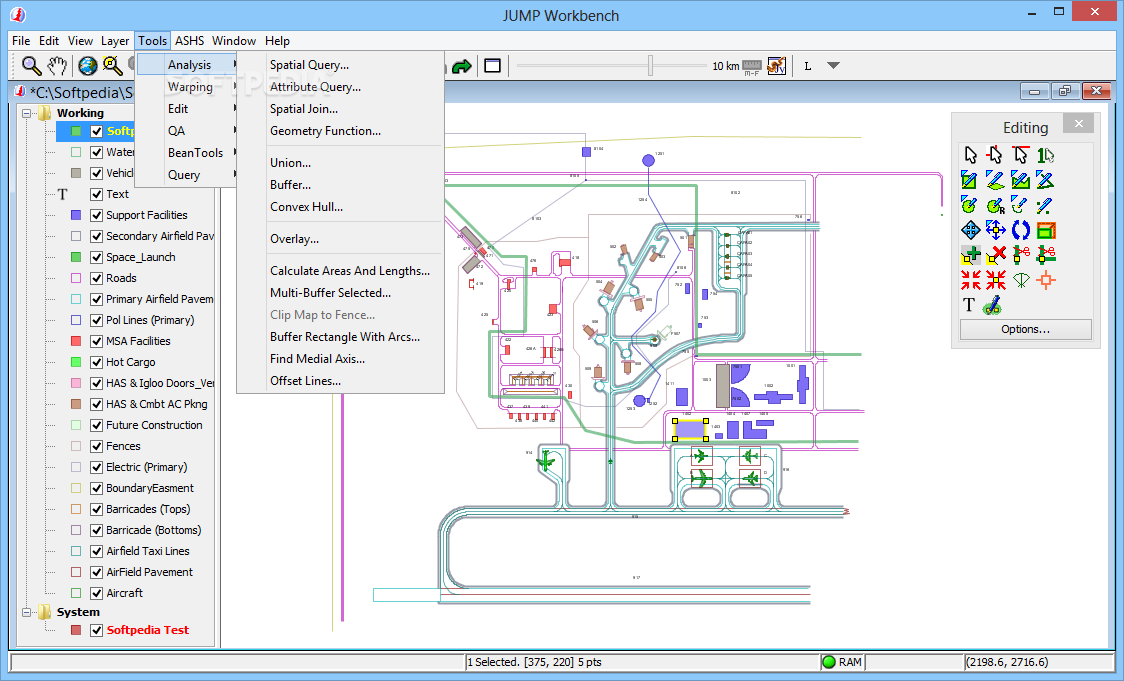Select the Delete Vertex red X tool
Viewport: 1124px width, 681px height.
(995, 255)
